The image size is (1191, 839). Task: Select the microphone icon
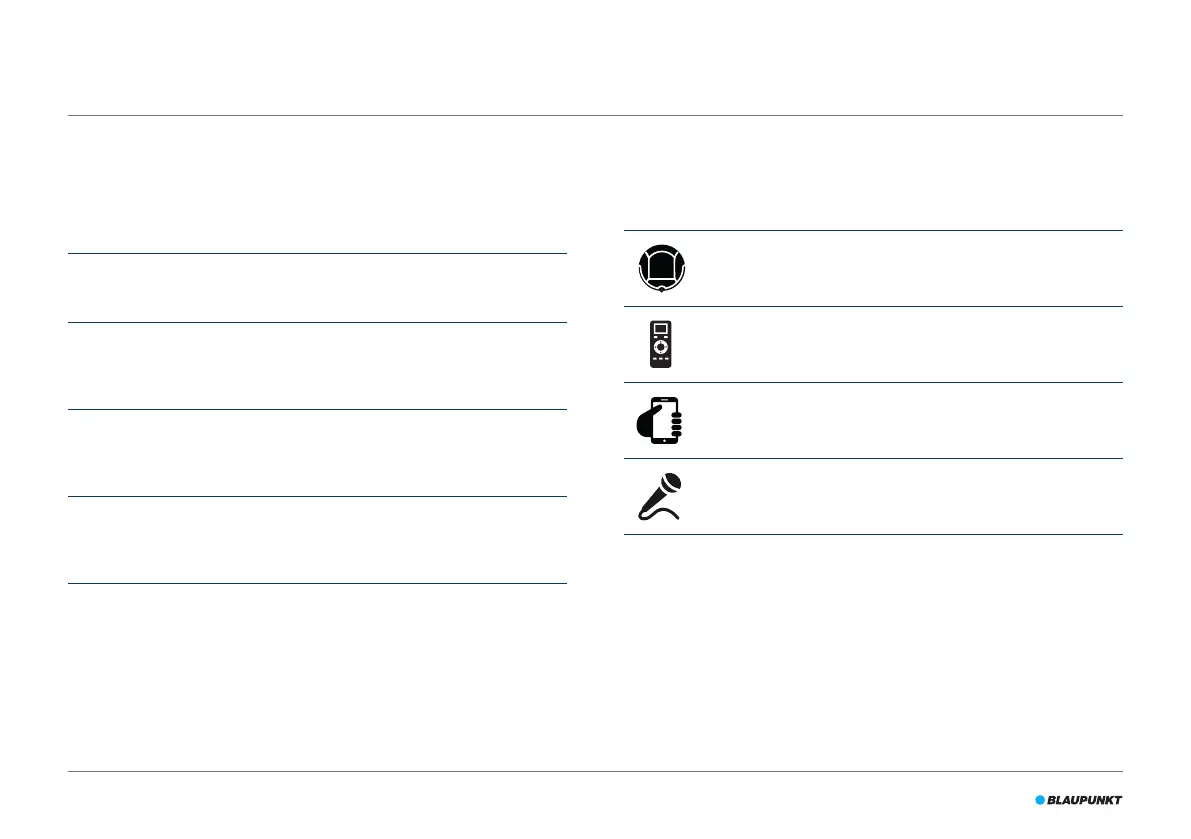(x=659, y=497)
